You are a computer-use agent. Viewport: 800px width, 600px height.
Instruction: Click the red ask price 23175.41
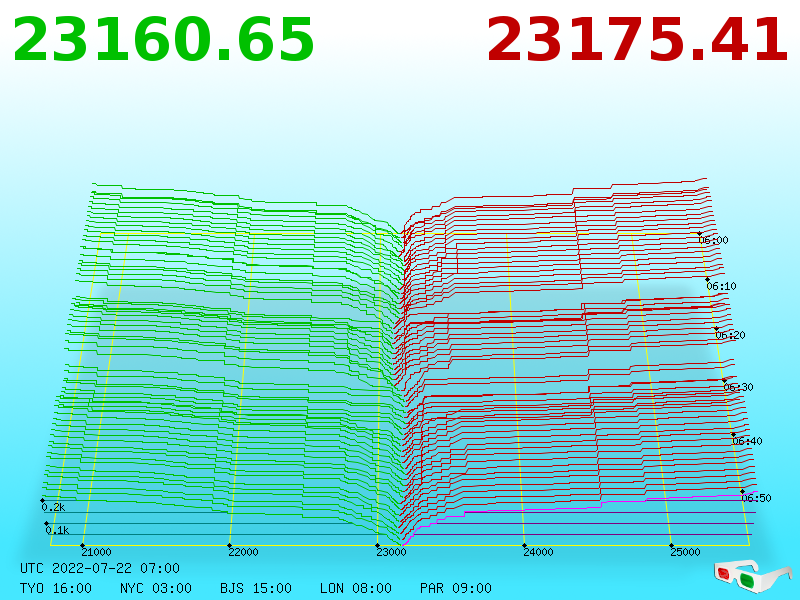[x=637, y=40]
